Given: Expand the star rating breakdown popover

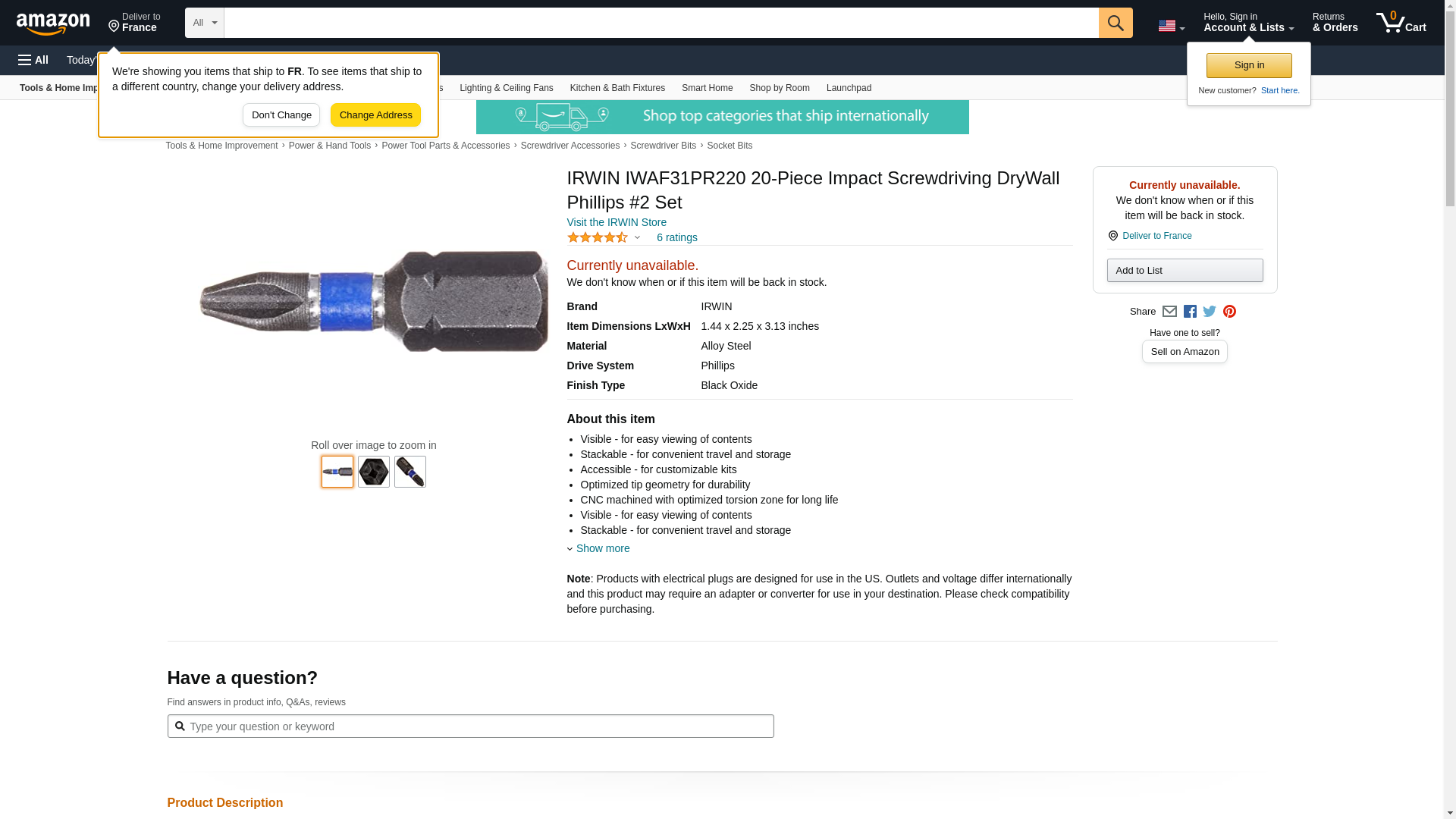Looking at the screenshot, I should pos(604,237).
